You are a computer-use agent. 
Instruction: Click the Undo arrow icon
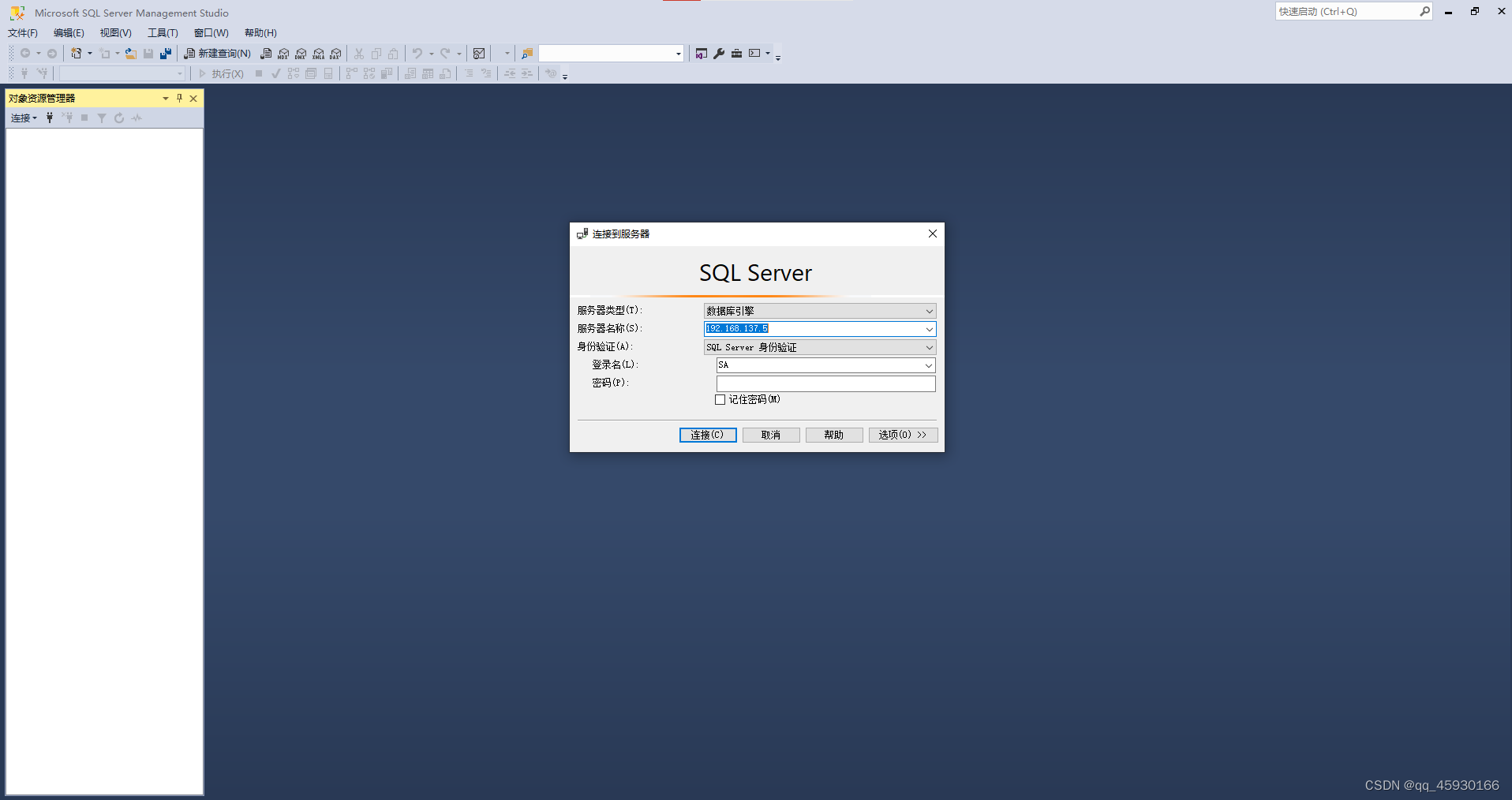(x=417, y=54)
